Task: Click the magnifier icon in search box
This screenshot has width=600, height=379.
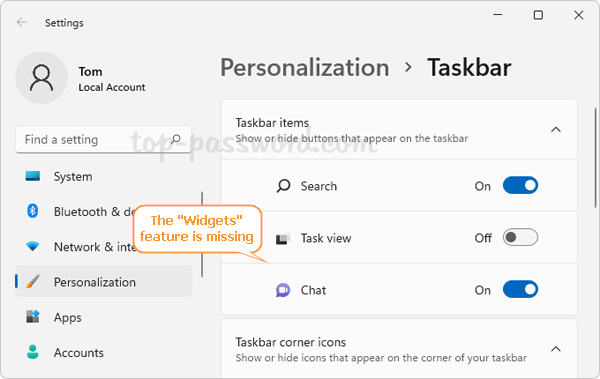Action: (x=176, y=139)
